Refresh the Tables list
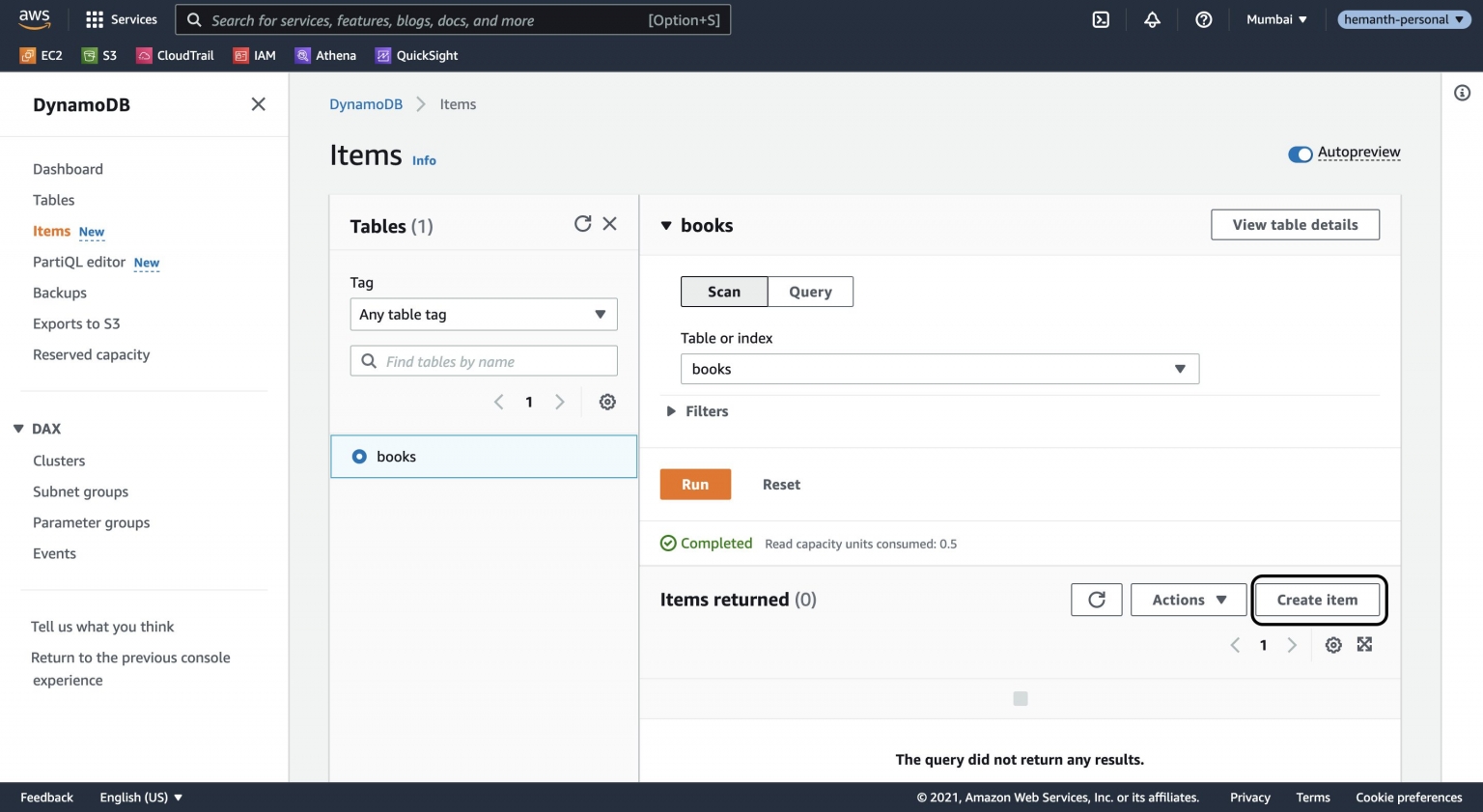The height and width of the screenshot is (812, 1483). tap(582, 223)
